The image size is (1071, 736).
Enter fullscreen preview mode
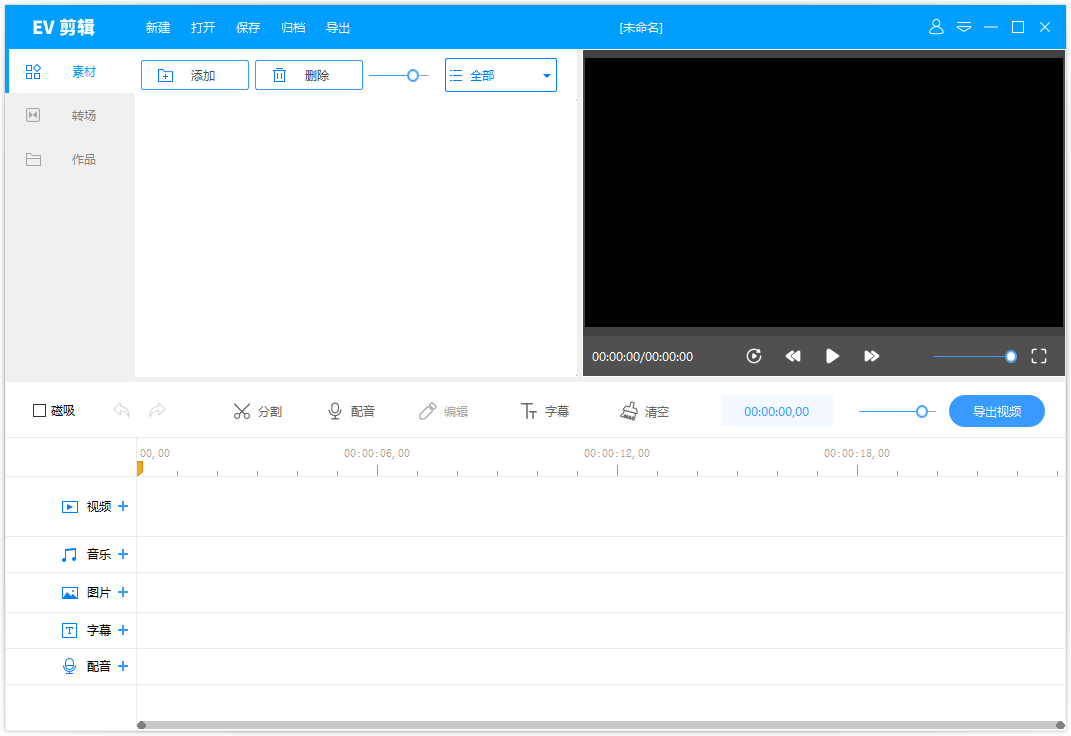1038,356
